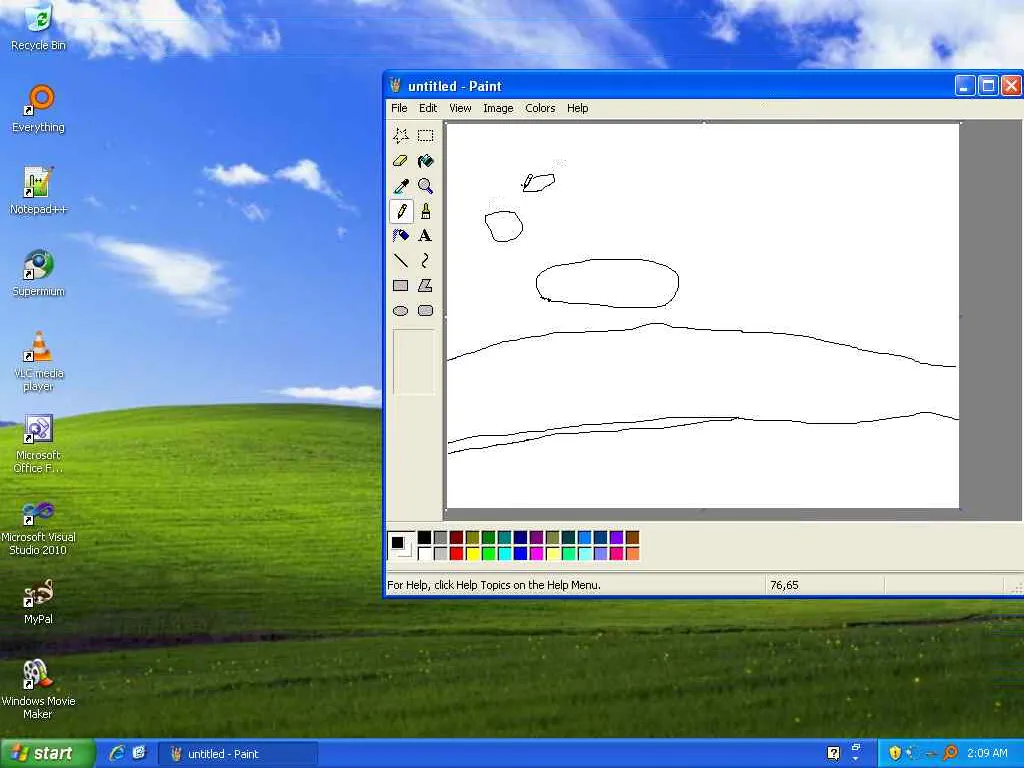Select the VLC media player shortcut
Screen dimensions: 1024x768
[39, 361]
